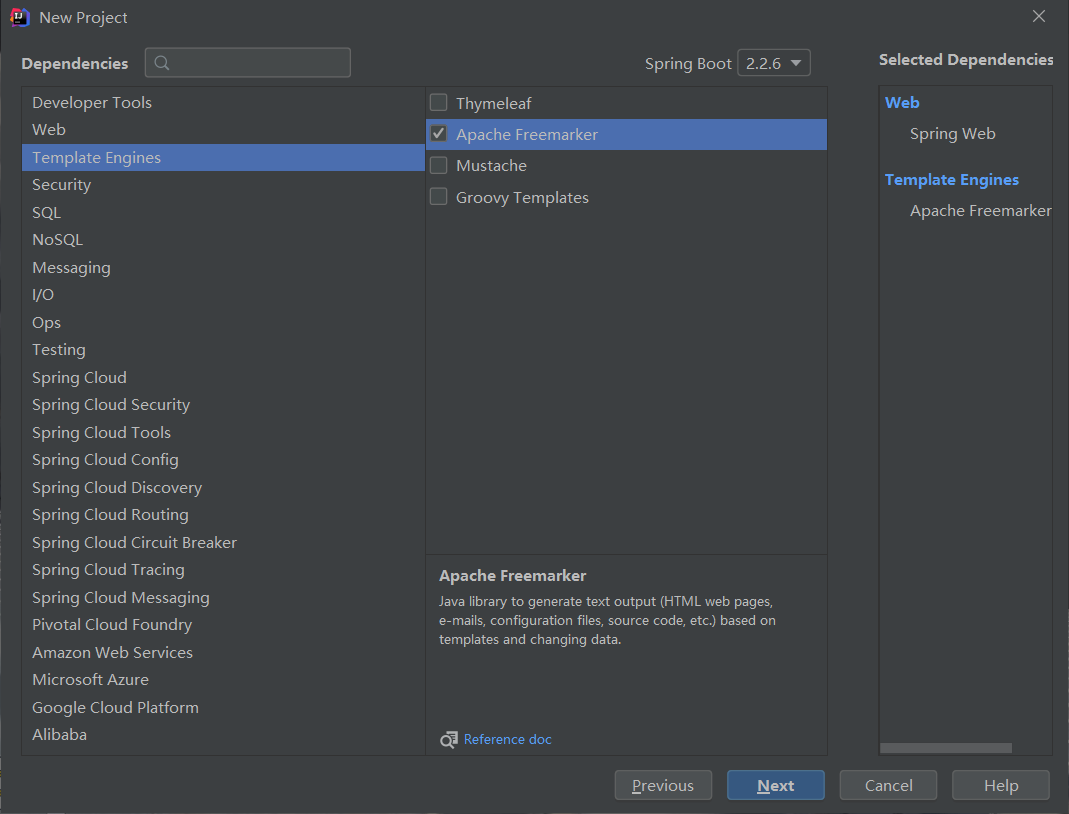Viewport: 1069px width, 814px height.
Task: Click the Apache Freemarker description heading
Action: click(x=513, y=576)
